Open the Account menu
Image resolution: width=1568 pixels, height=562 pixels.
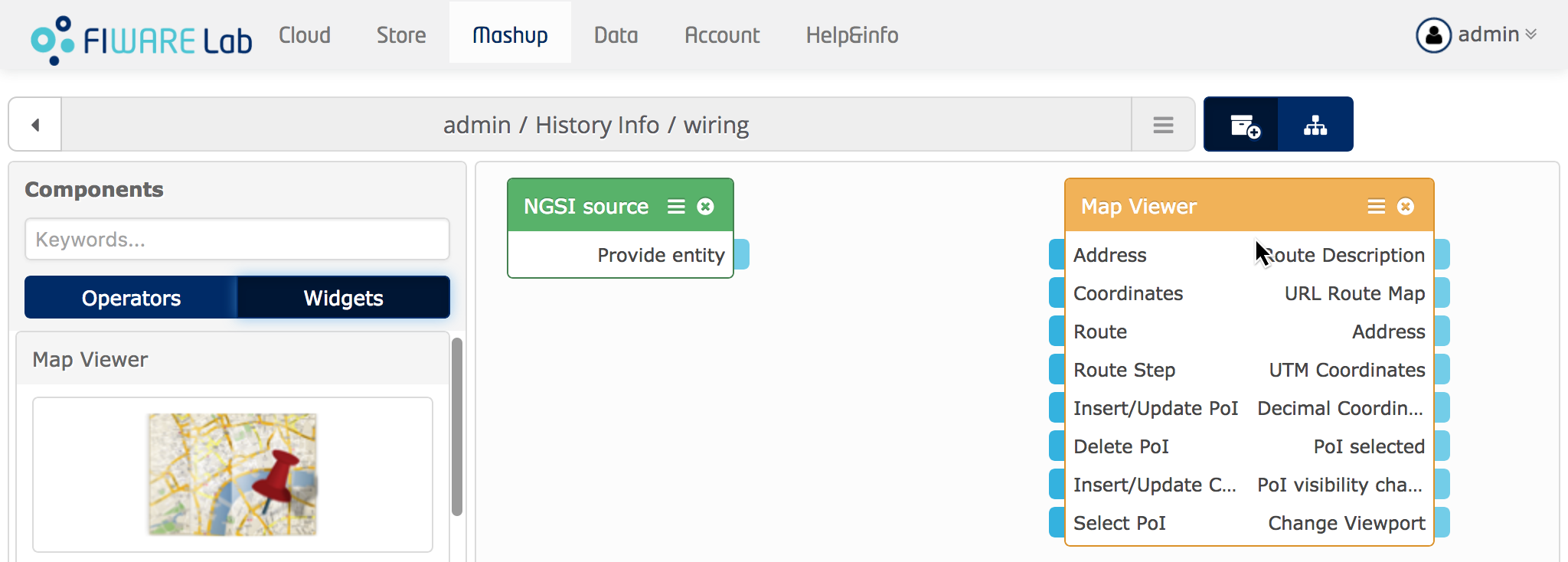tap(722, 35)
